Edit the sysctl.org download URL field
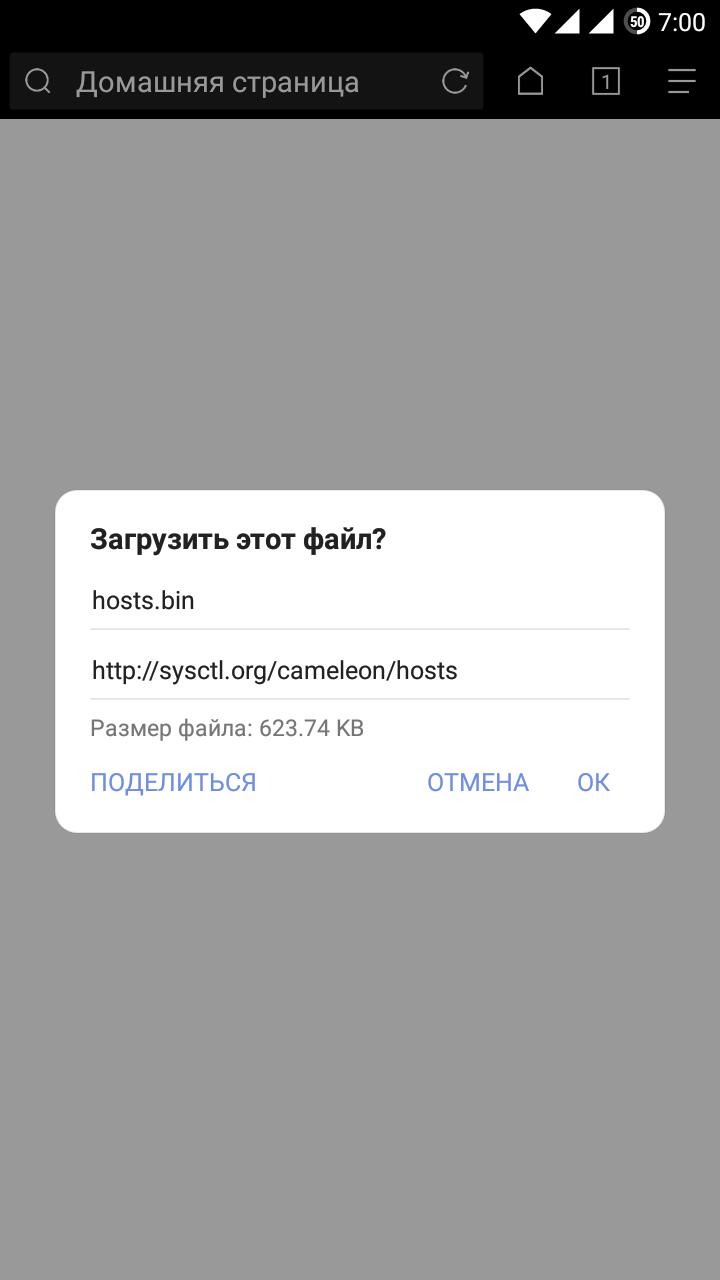Viewport: 720px width, 1280px height. tap(360, 671)
